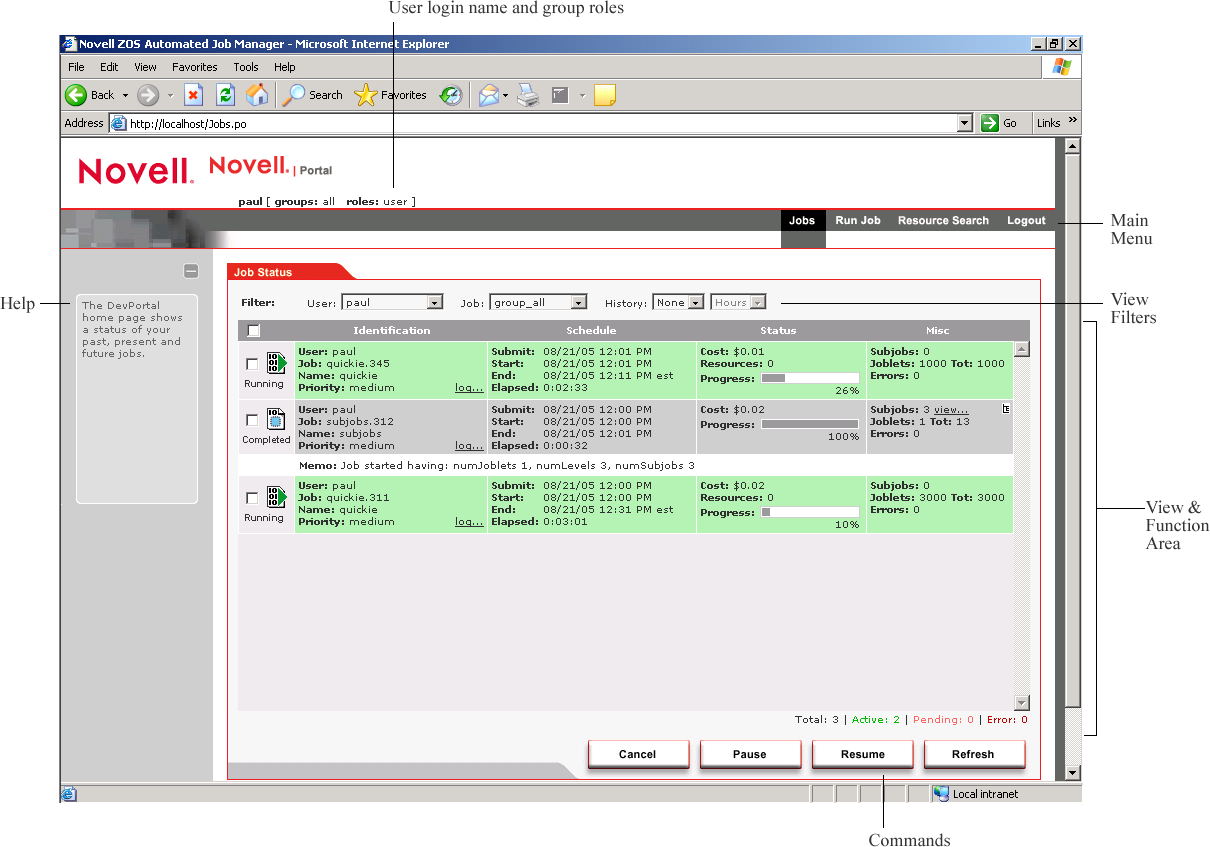Open the log link for job quickie.345
The height and width of the screenshot is (847, 1210).
point(469,388)
